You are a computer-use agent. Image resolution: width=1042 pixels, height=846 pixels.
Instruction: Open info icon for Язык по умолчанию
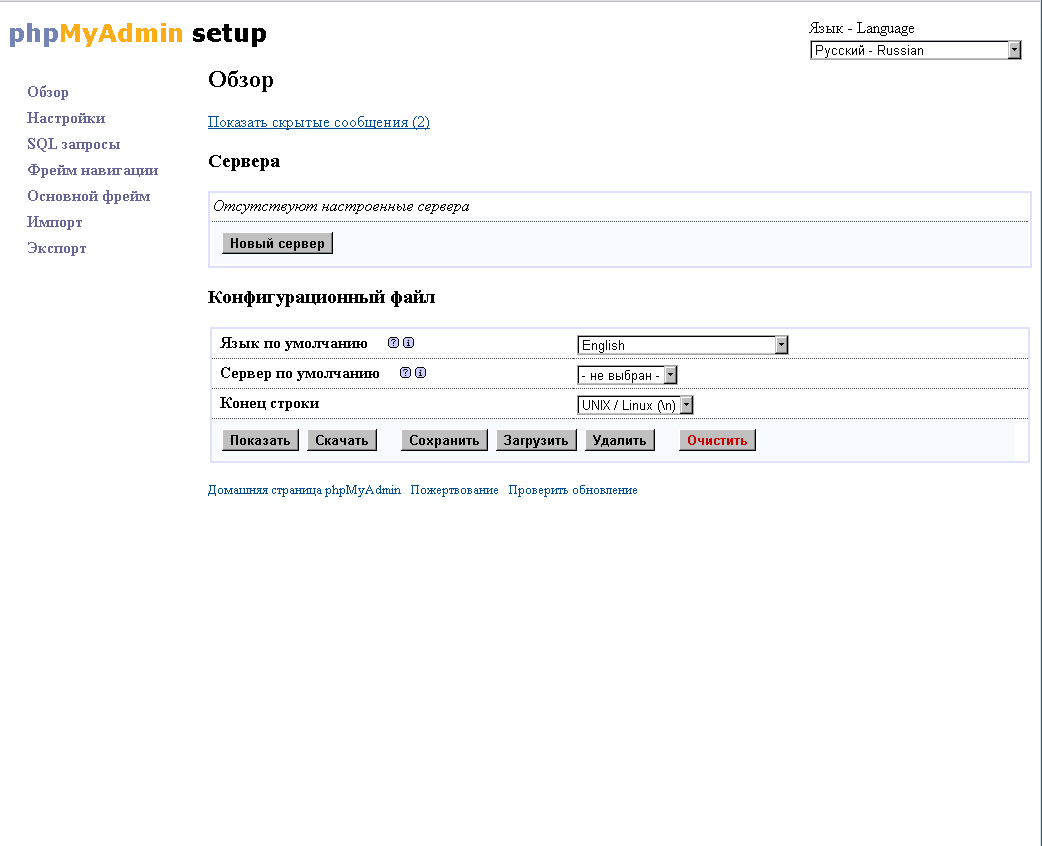(409, 343)
